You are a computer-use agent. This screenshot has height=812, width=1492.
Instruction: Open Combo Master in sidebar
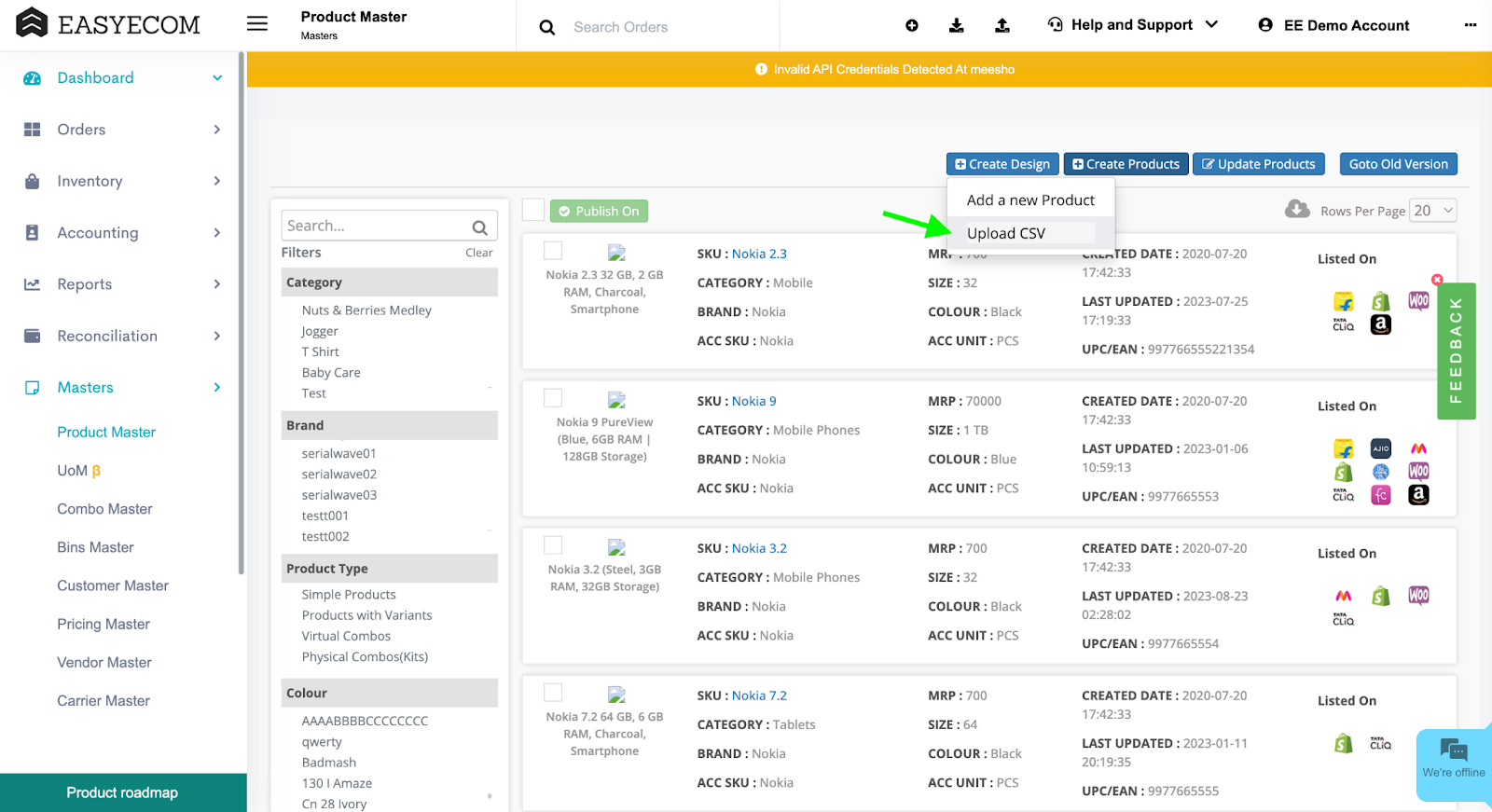coord(104,509)
